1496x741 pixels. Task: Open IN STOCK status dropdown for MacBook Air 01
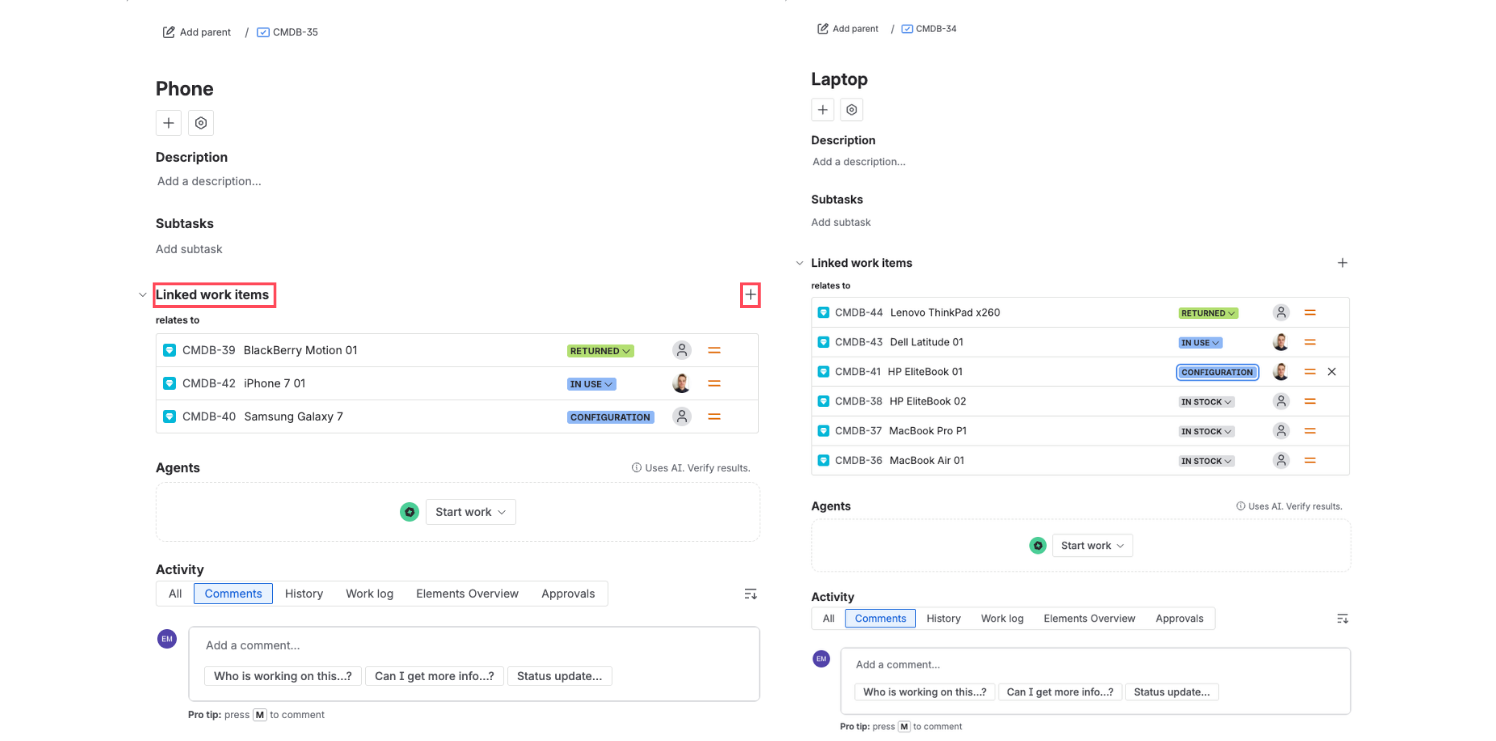click(x=1206, y=461)
